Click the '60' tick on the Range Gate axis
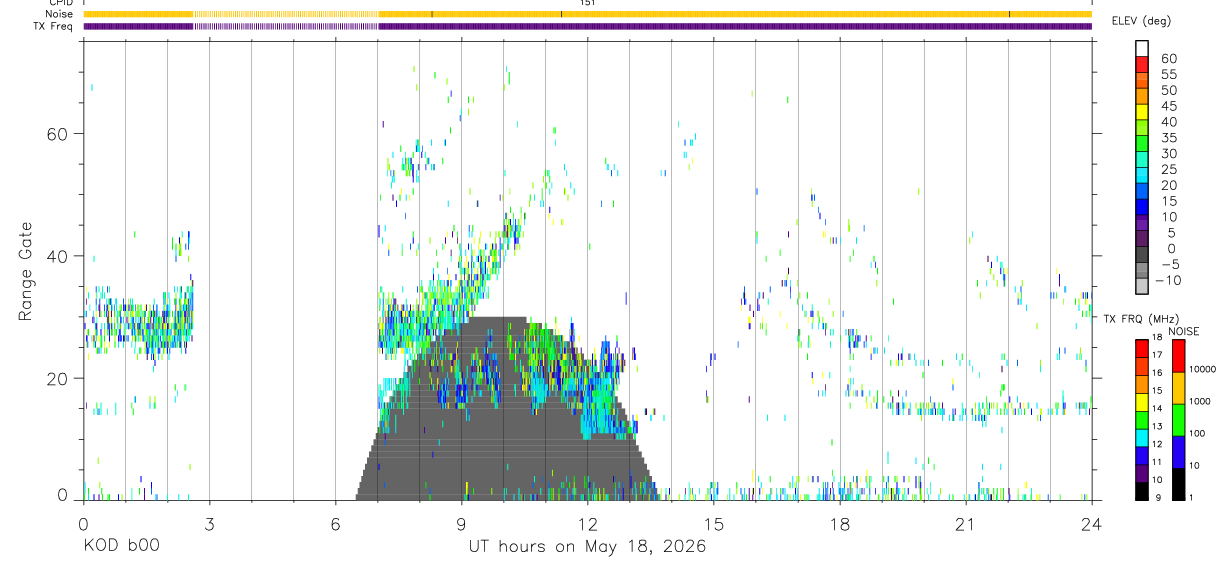This screenshot has height=567, width=1228. pyautogui.click(x=58, y=133)
